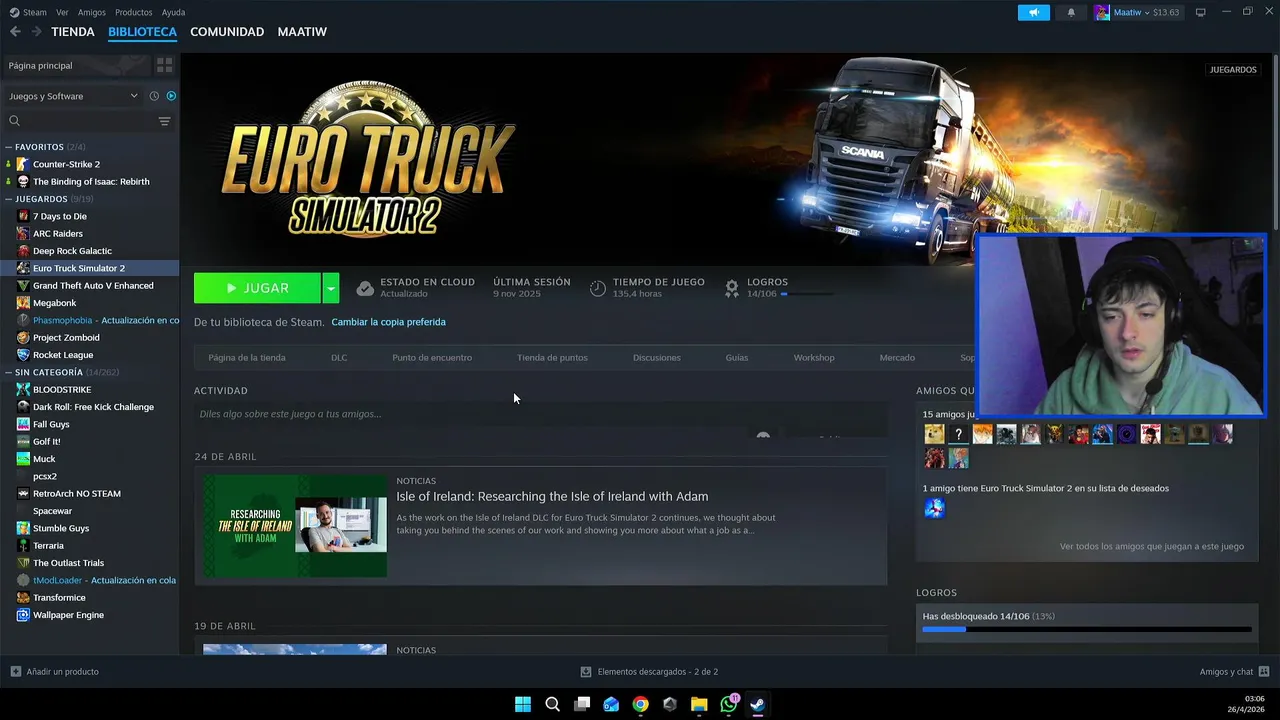Open File Explorer from taskbar

[x=699, y=704]
